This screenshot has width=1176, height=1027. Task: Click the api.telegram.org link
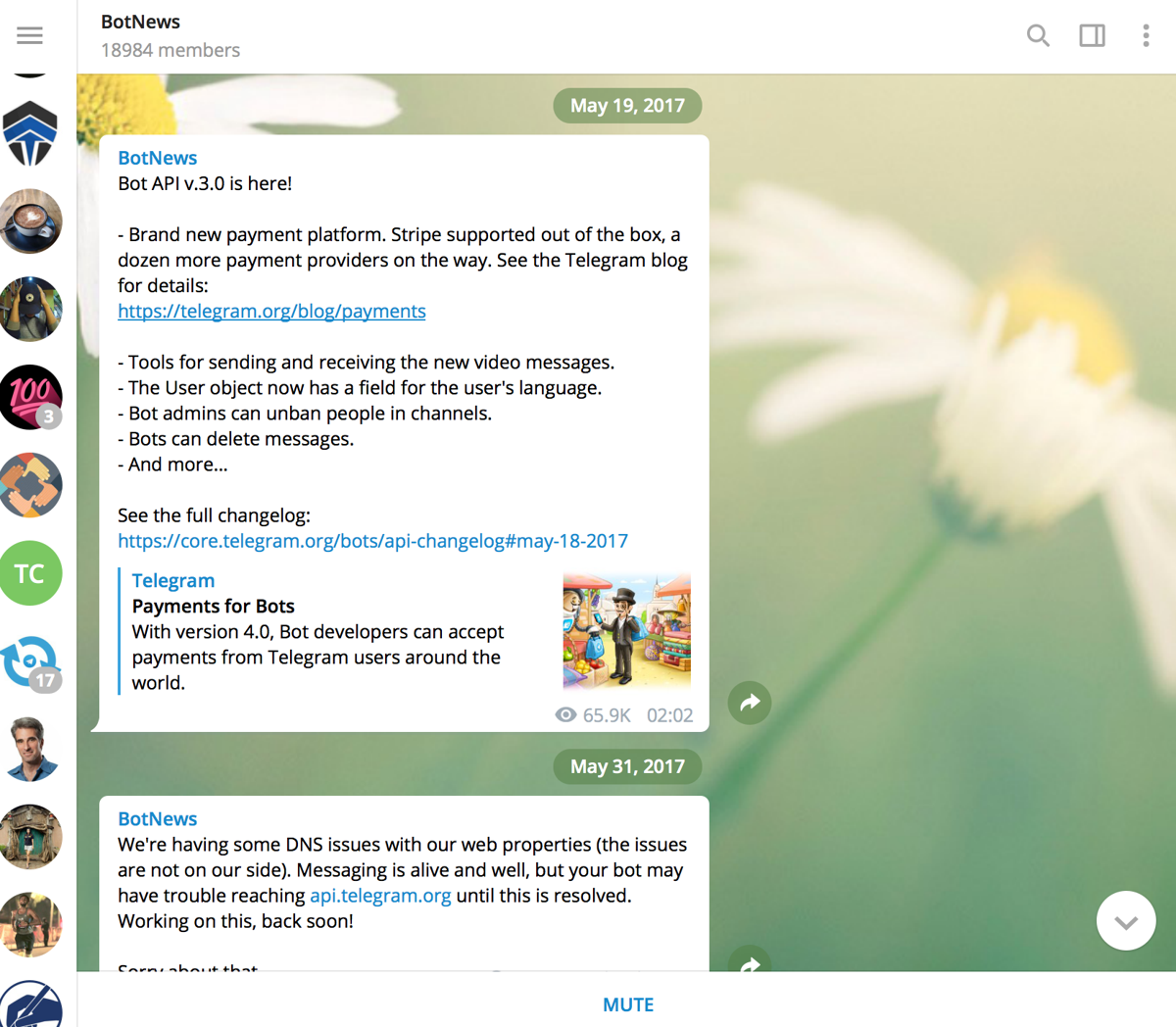[x=380, y=896]
